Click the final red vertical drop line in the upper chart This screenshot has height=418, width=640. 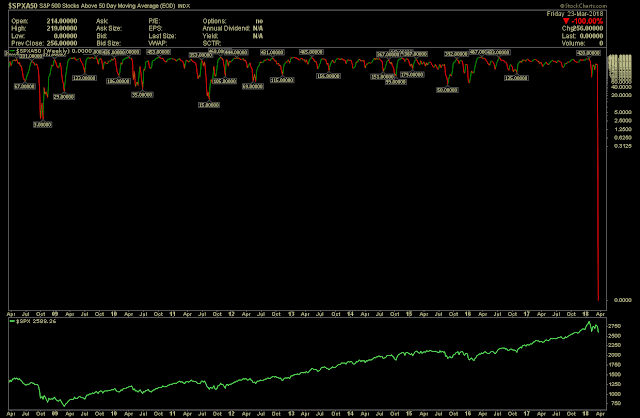point(598,184)
